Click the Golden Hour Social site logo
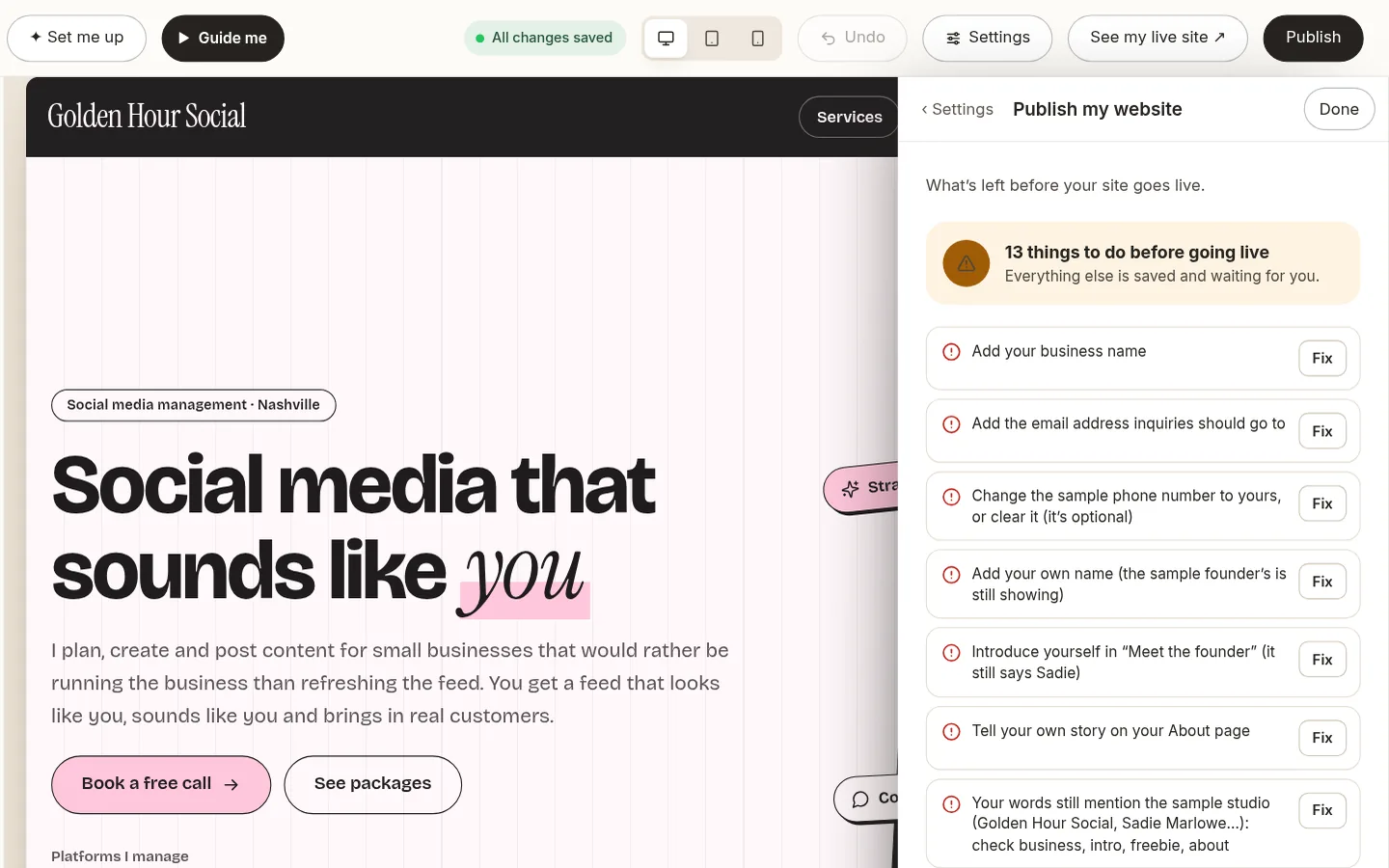 click(x=147, y=116)
